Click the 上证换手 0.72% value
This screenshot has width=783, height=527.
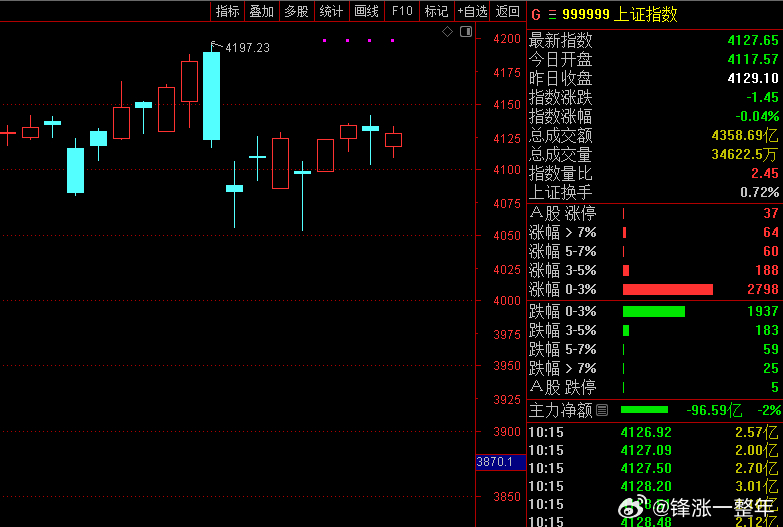coord(760,192)
